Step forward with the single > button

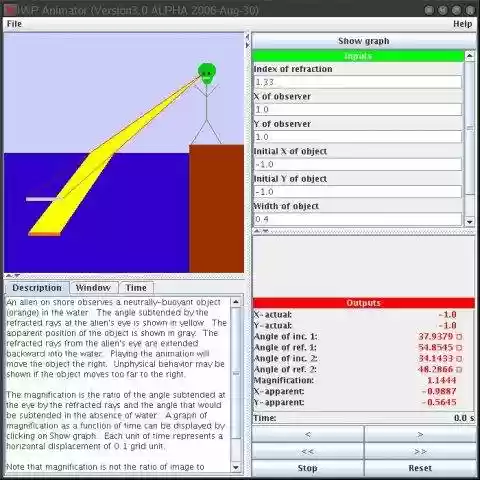(x=420, y=434)
